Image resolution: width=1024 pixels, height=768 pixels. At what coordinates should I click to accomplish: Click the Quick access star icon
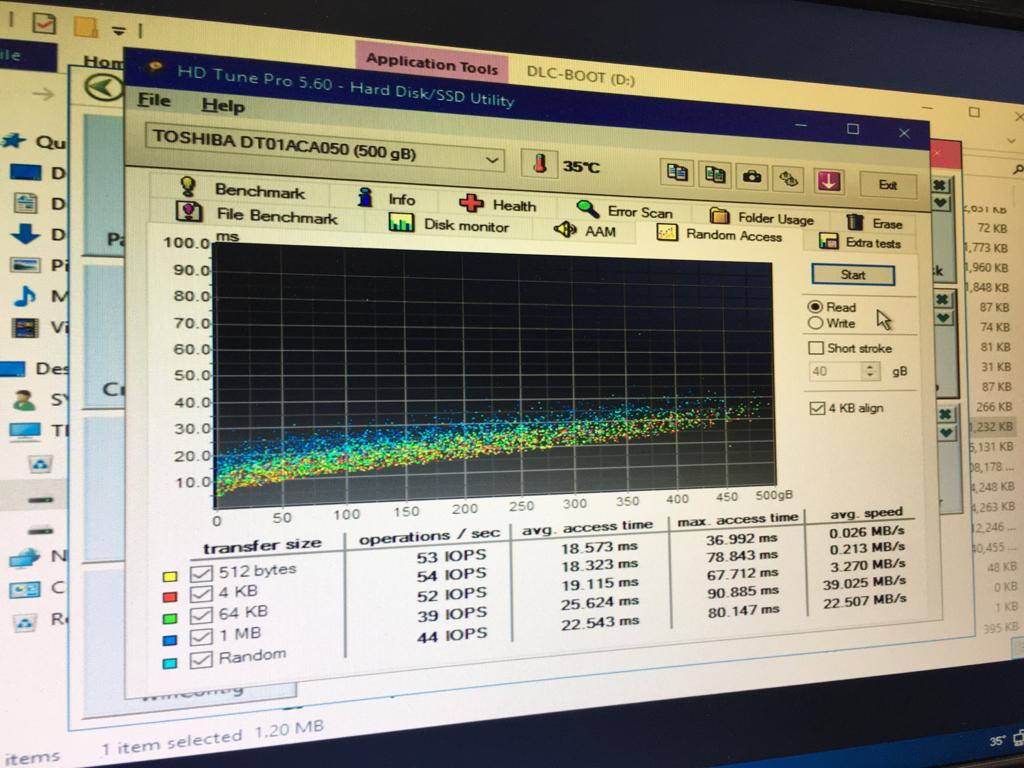coord(14,139)
